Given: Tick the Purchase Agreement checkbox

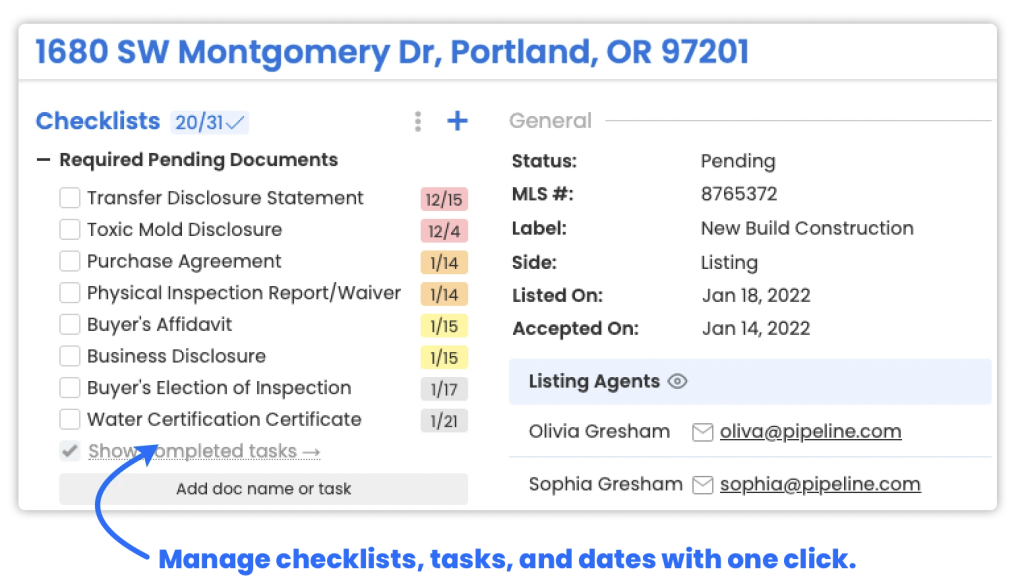Looking at the screenshot, I should pos(70,262).
